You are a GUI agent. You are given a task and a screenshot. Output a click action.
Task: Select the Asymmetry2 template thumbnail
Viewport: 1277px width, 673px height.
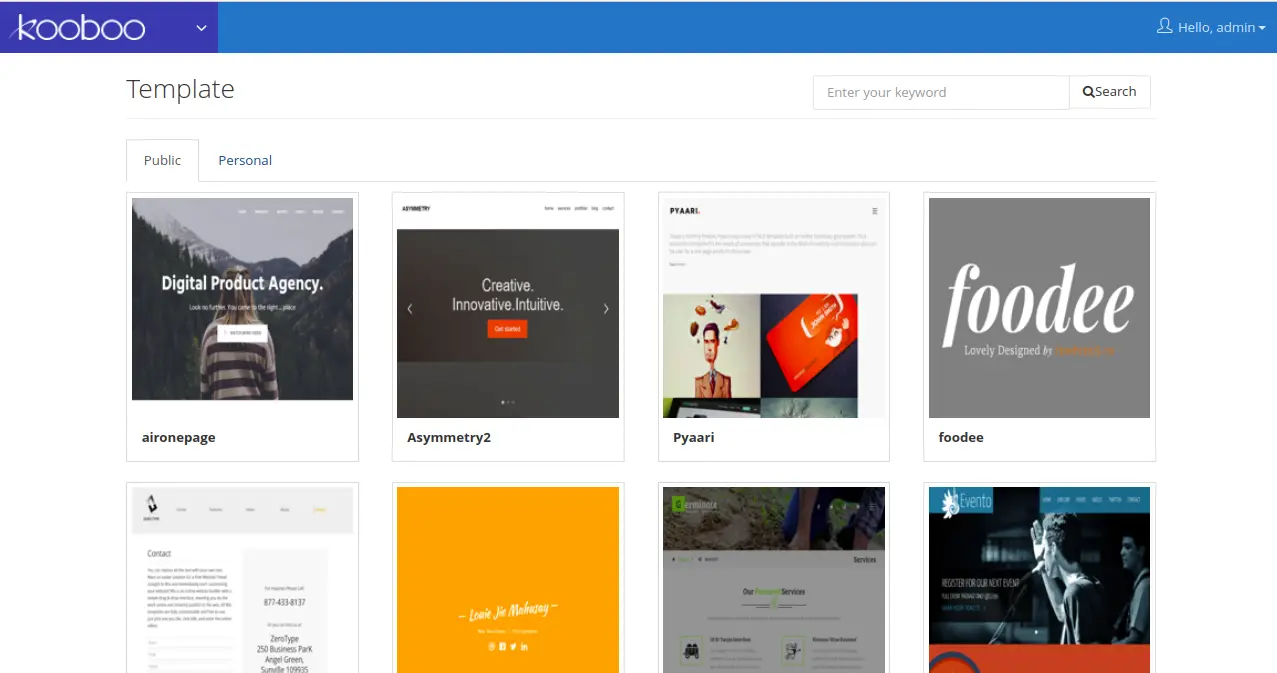click(508, 308)
